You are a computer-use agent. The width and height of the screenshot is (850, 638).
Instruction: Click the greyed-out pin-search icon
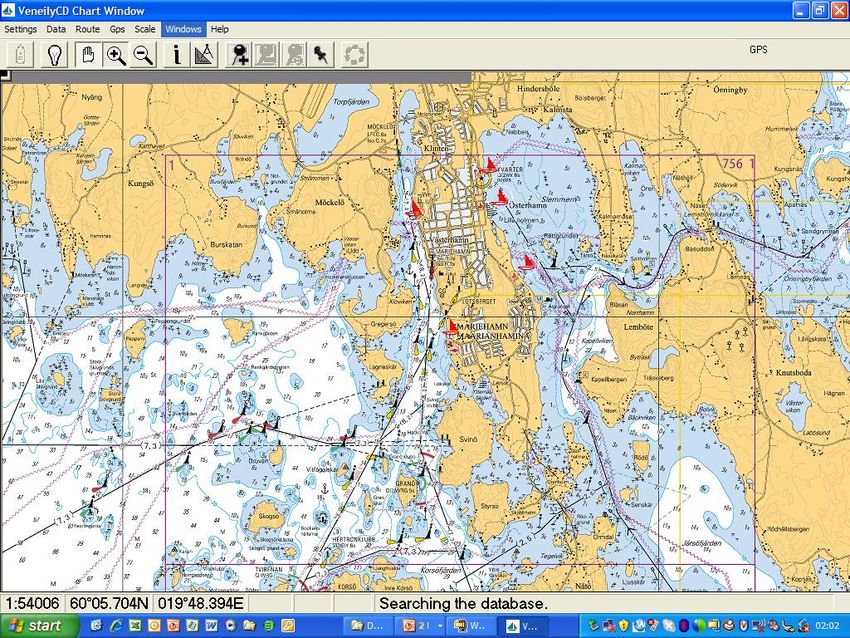tap(294, 55)
